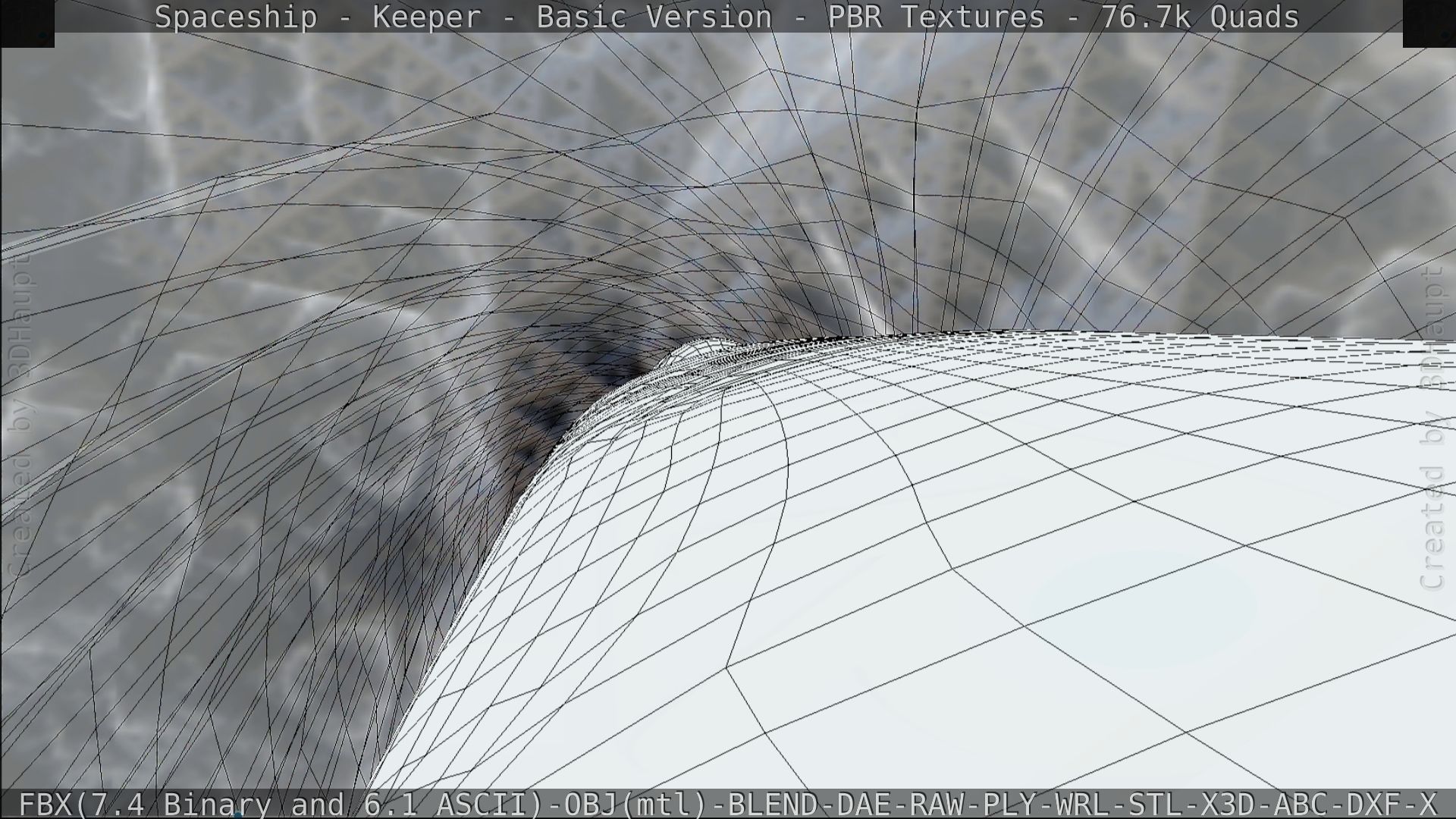Image resolution: width=1456 pixels, height=819 pixels.
Task: Click '7.4 Binary' text in bottom banner
Action: (x=180, y=804)
